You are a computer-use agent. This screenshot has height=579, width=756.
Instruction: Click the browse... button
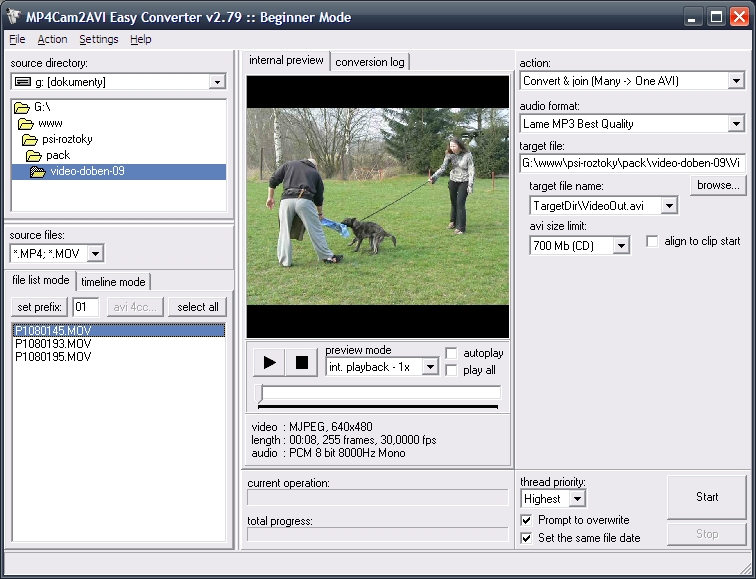pos(717,185)
